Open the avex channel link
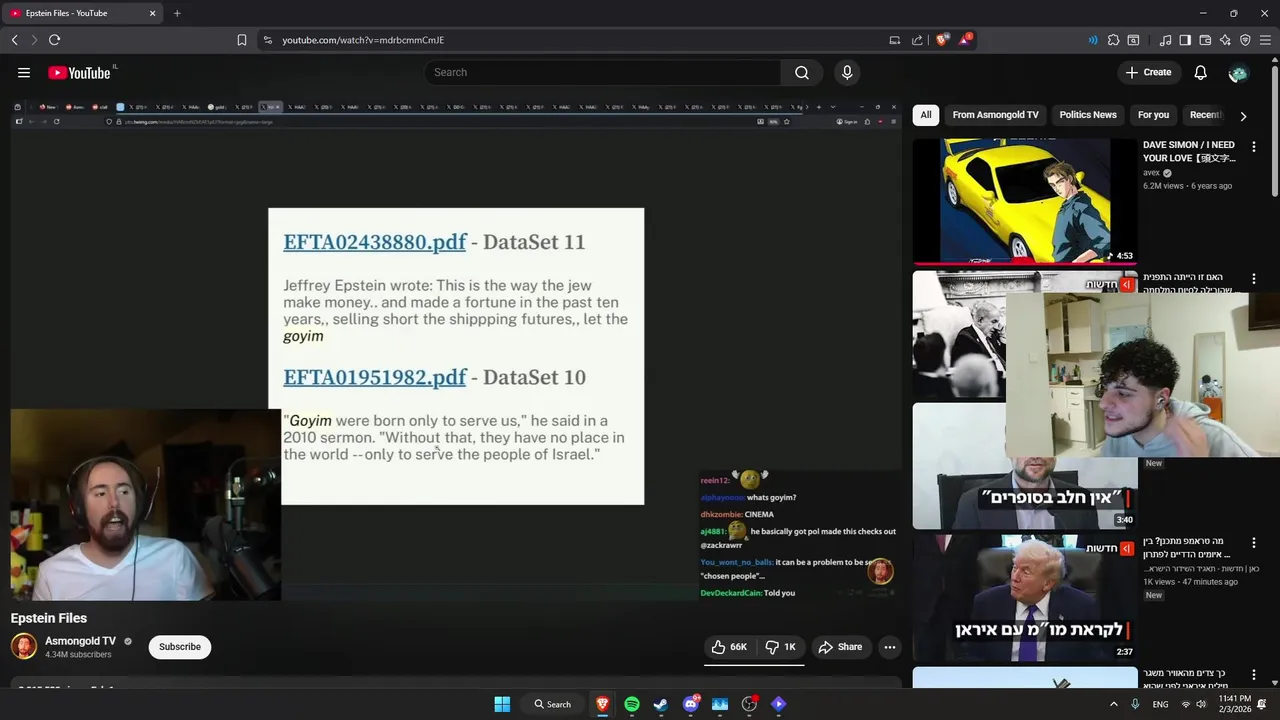The width and height of the screenshot is (1280, 720). [1152, 173]
